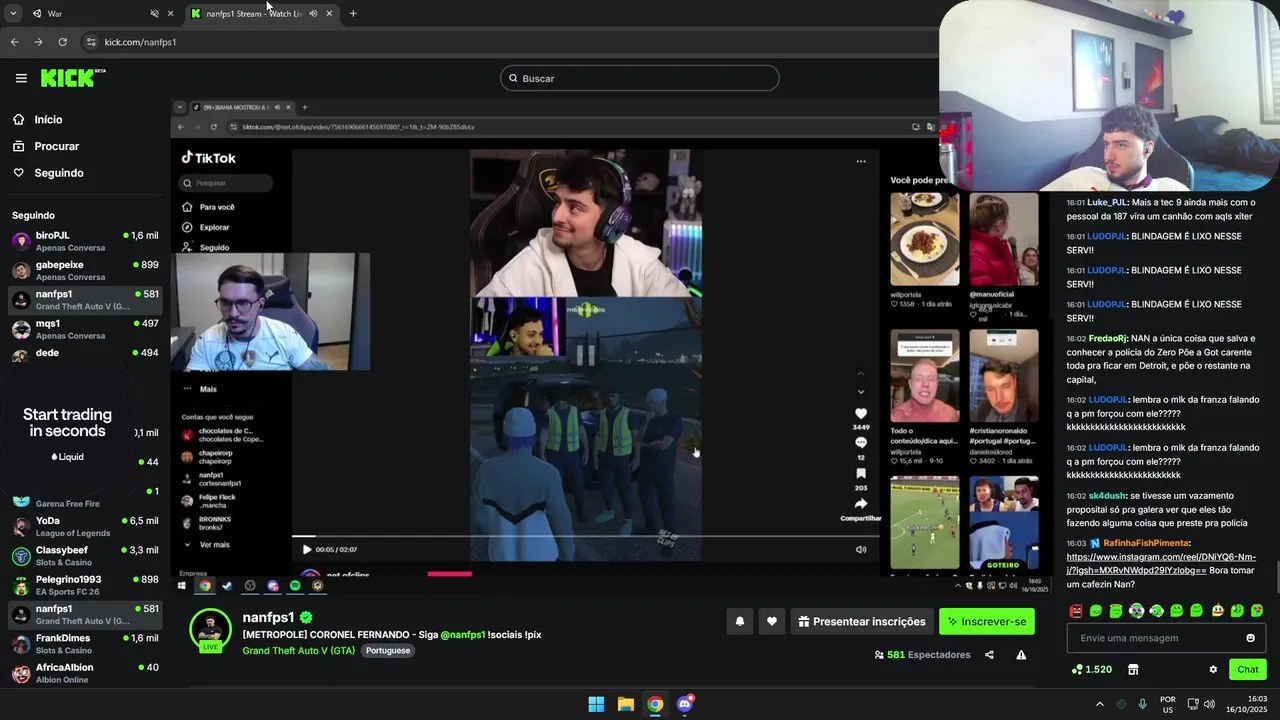
Task: Mute the nanfps1 Stream tab audio
Action: pos(313,13)
